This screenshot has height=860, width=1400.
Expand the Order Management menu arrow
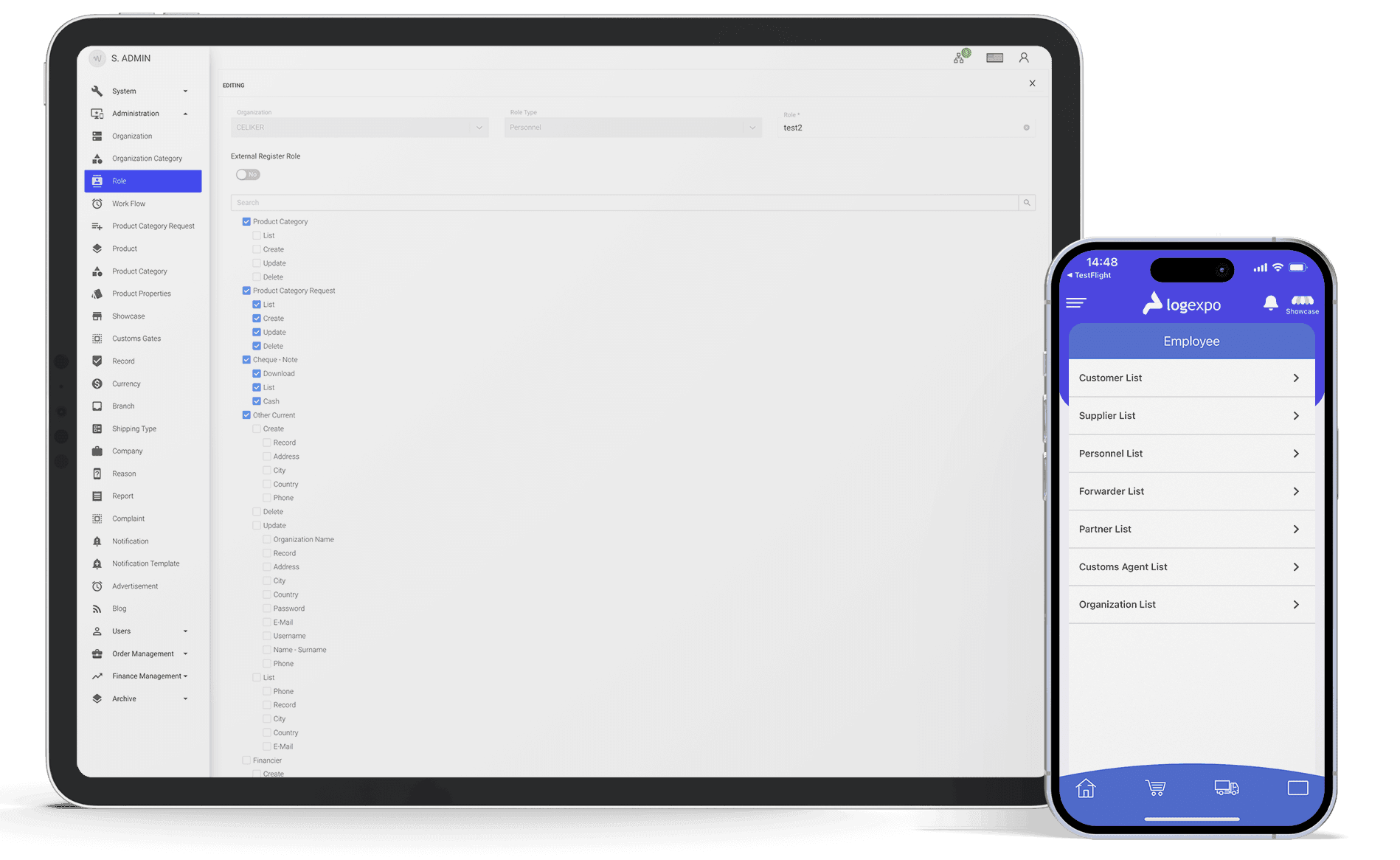[185, 653]
